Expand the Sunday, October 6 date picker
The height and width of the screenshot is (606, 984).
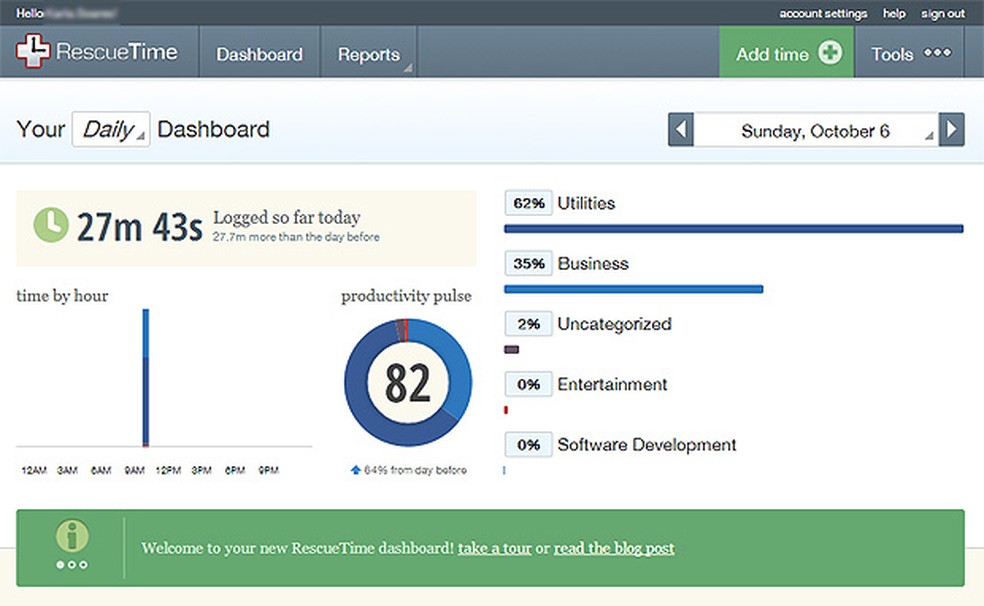(x=816, y=131)
